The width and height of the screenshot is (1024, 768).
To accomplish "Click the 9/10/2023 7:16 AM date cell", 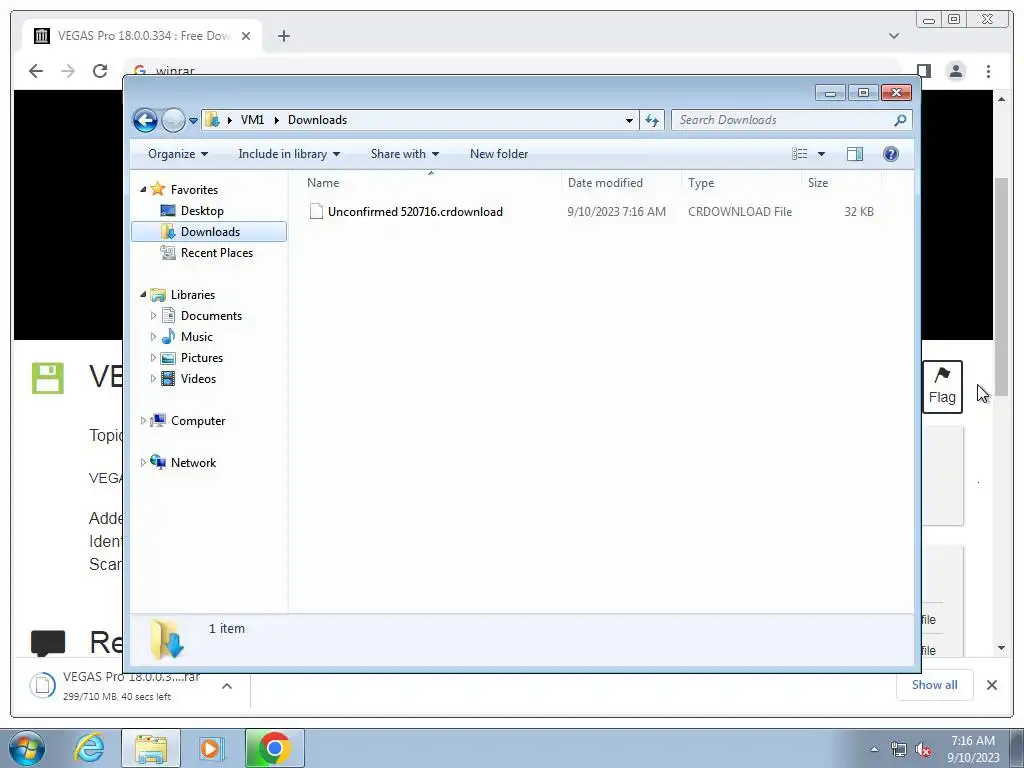I will [616, 212].
